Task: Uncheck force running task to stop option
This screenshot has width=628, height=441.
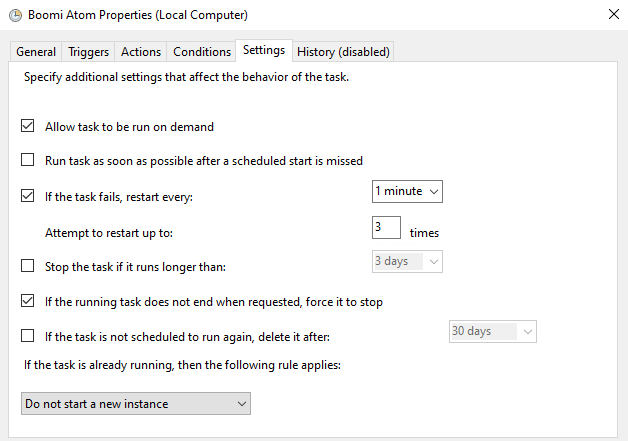Action: 28,301
